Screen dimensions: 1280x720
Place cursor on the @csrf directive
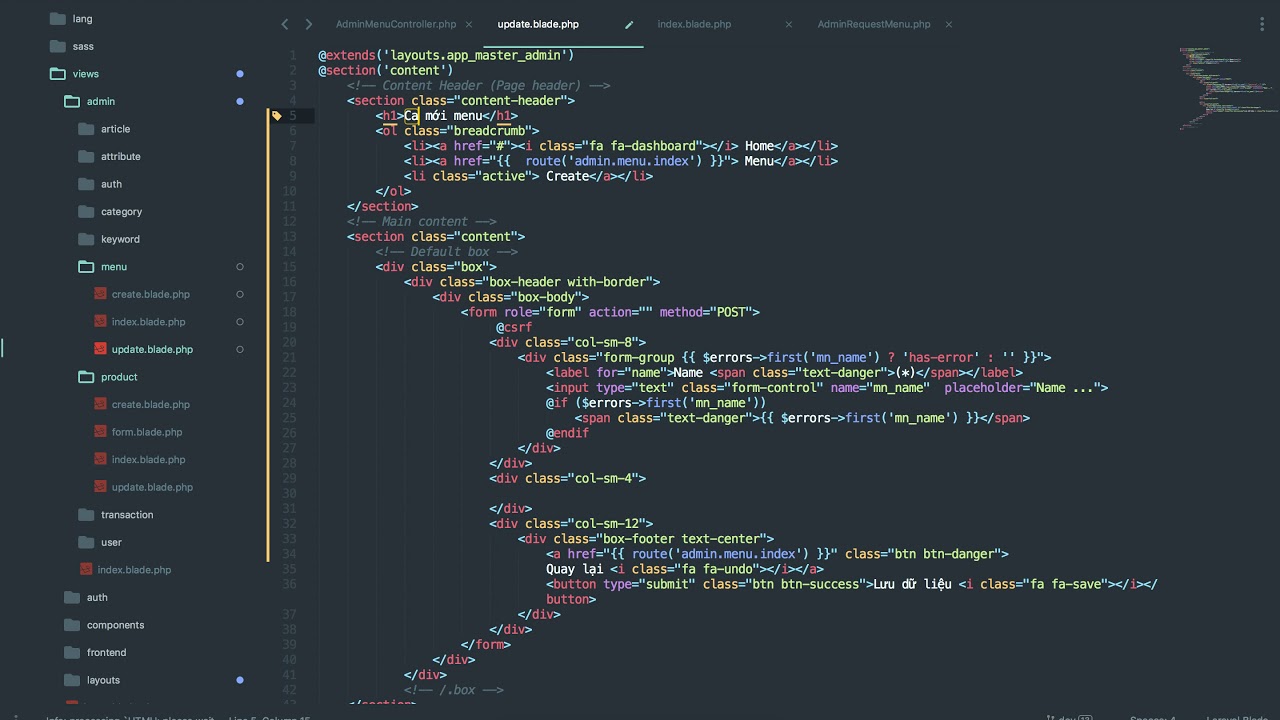[514, 327]
